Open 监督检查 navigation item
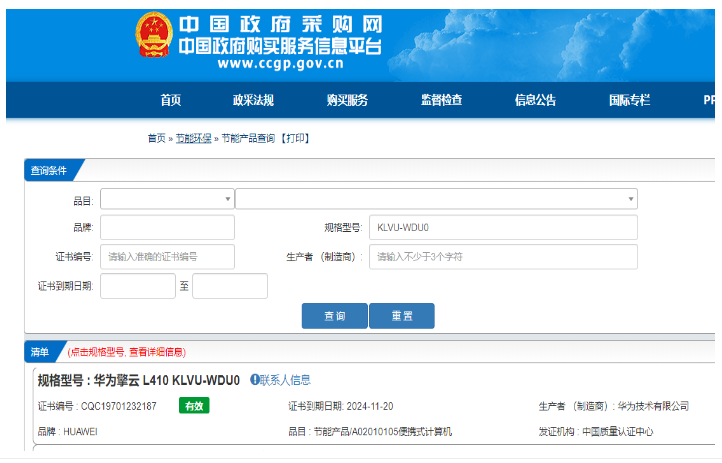The height and width of the screenshot is (463, 722). pos(441,100)
